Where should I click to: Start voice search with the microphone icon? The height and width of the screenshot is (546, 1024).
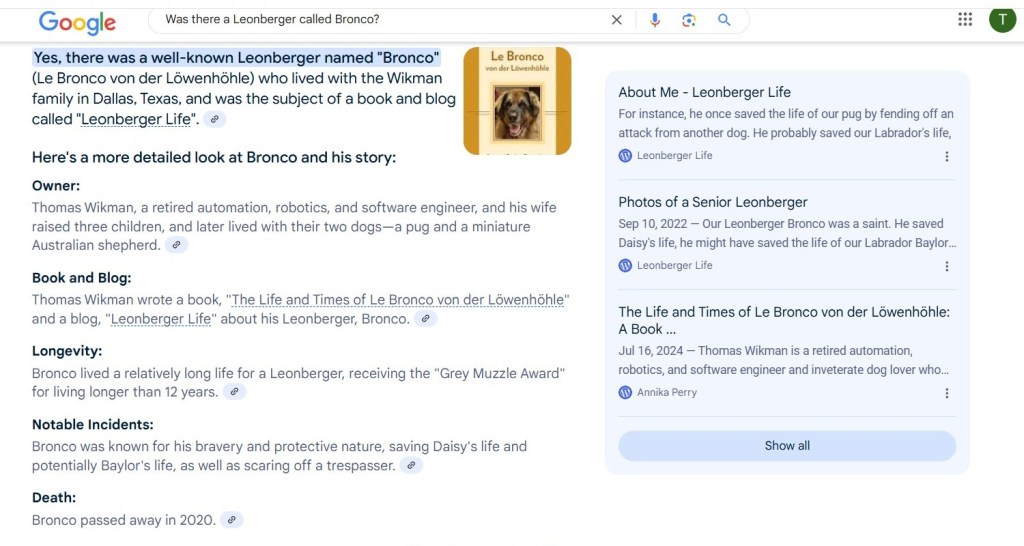click(654, 20)
